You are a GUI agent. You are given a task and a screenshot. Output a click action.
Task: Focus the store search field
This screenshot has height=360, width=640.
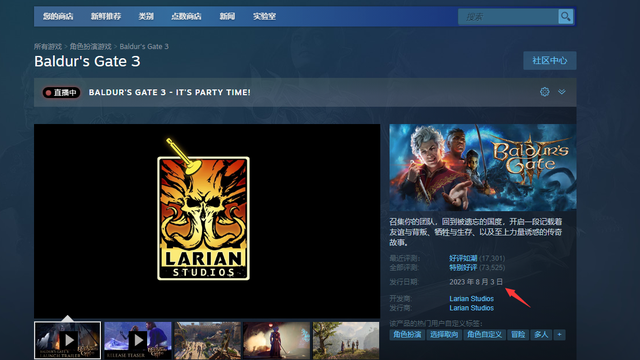click(x=508, y=17)
